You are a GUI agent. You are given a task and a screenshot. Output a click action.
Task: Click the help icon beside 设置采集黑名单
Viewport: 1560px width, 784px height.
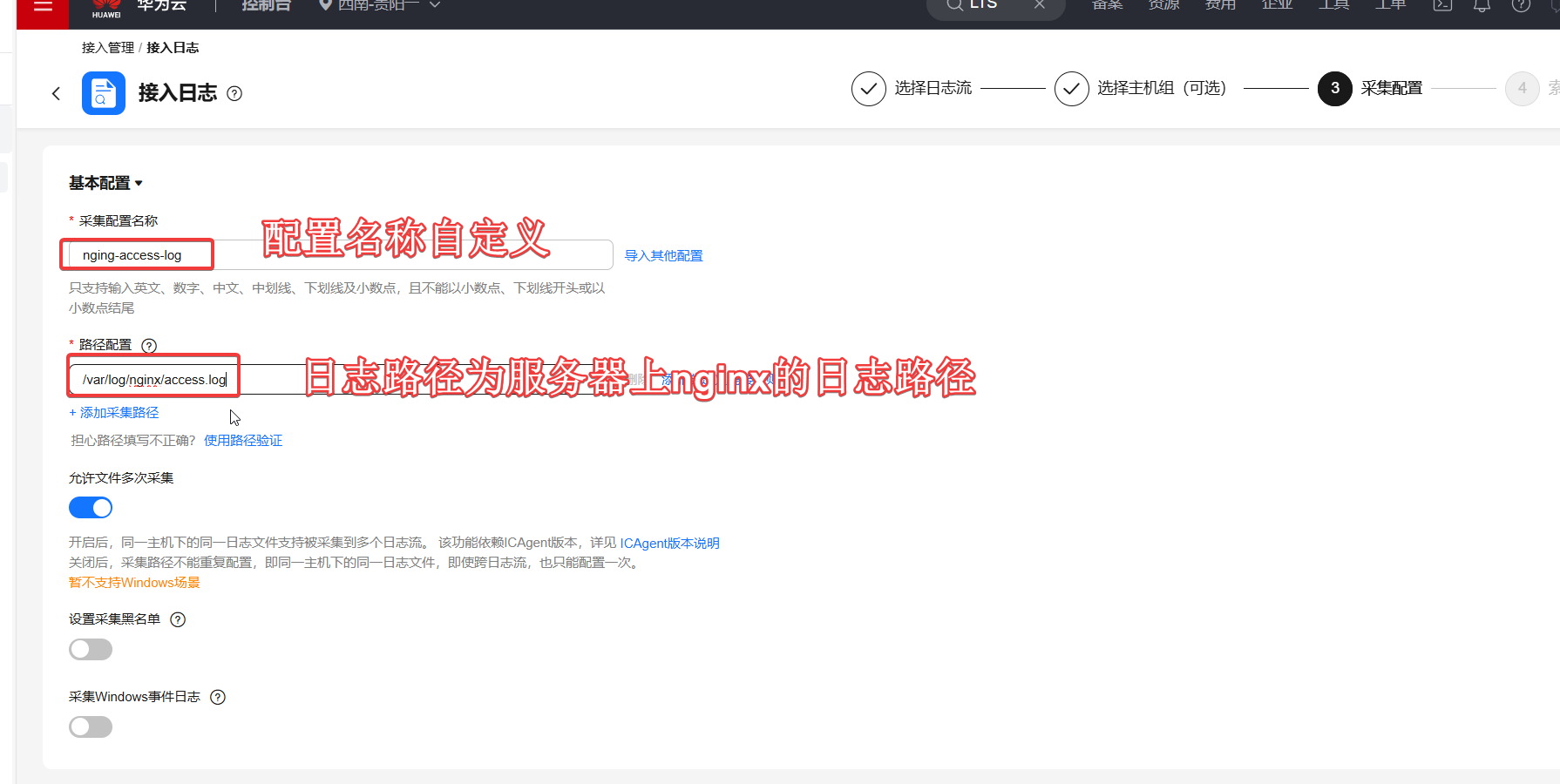178,619
